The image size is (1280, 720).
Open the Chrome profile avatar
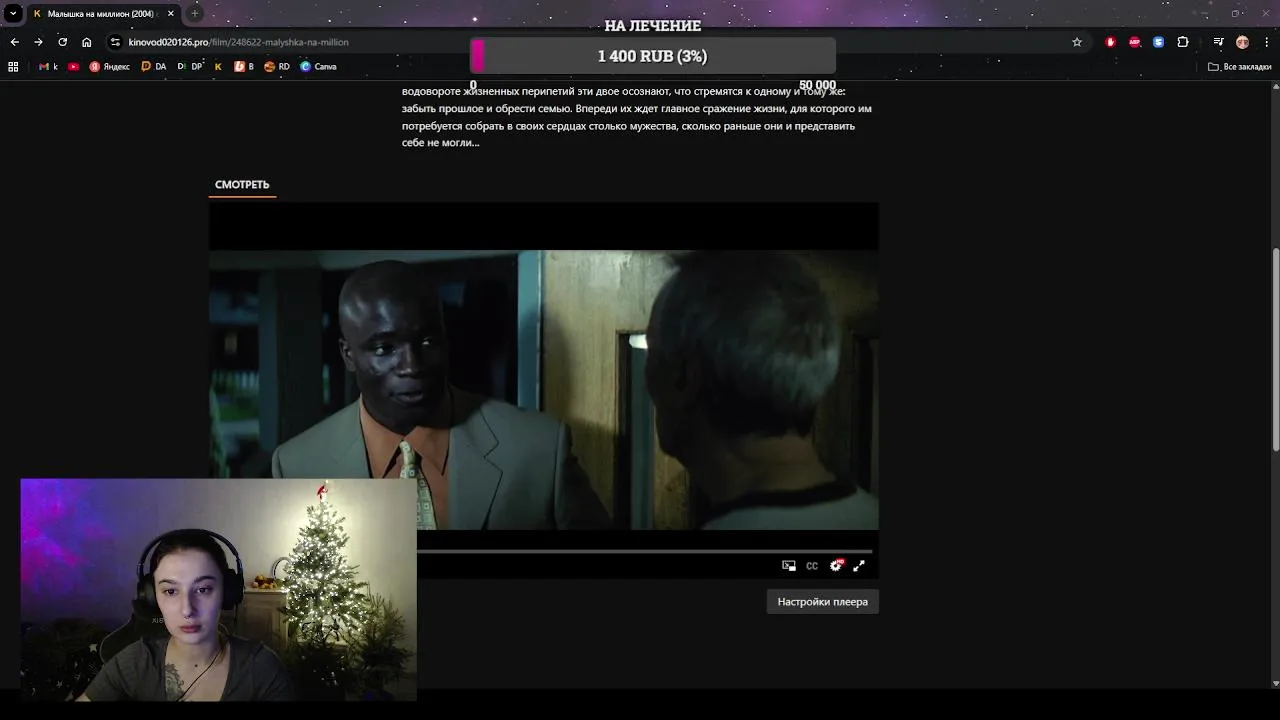(1242, 42)
